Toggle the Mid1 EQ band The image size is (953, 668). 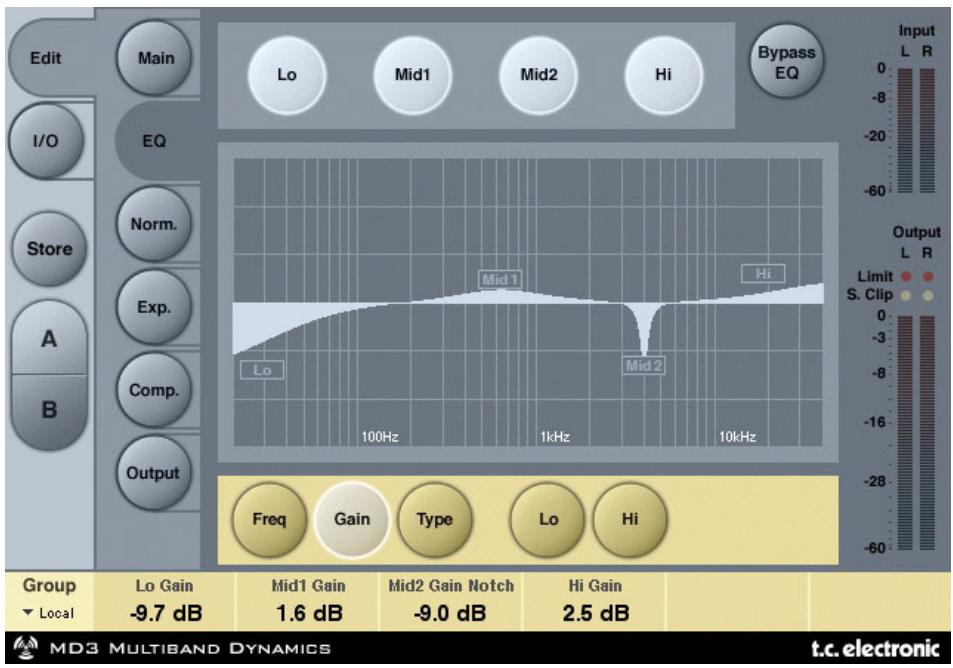click(x=413, y=75)
